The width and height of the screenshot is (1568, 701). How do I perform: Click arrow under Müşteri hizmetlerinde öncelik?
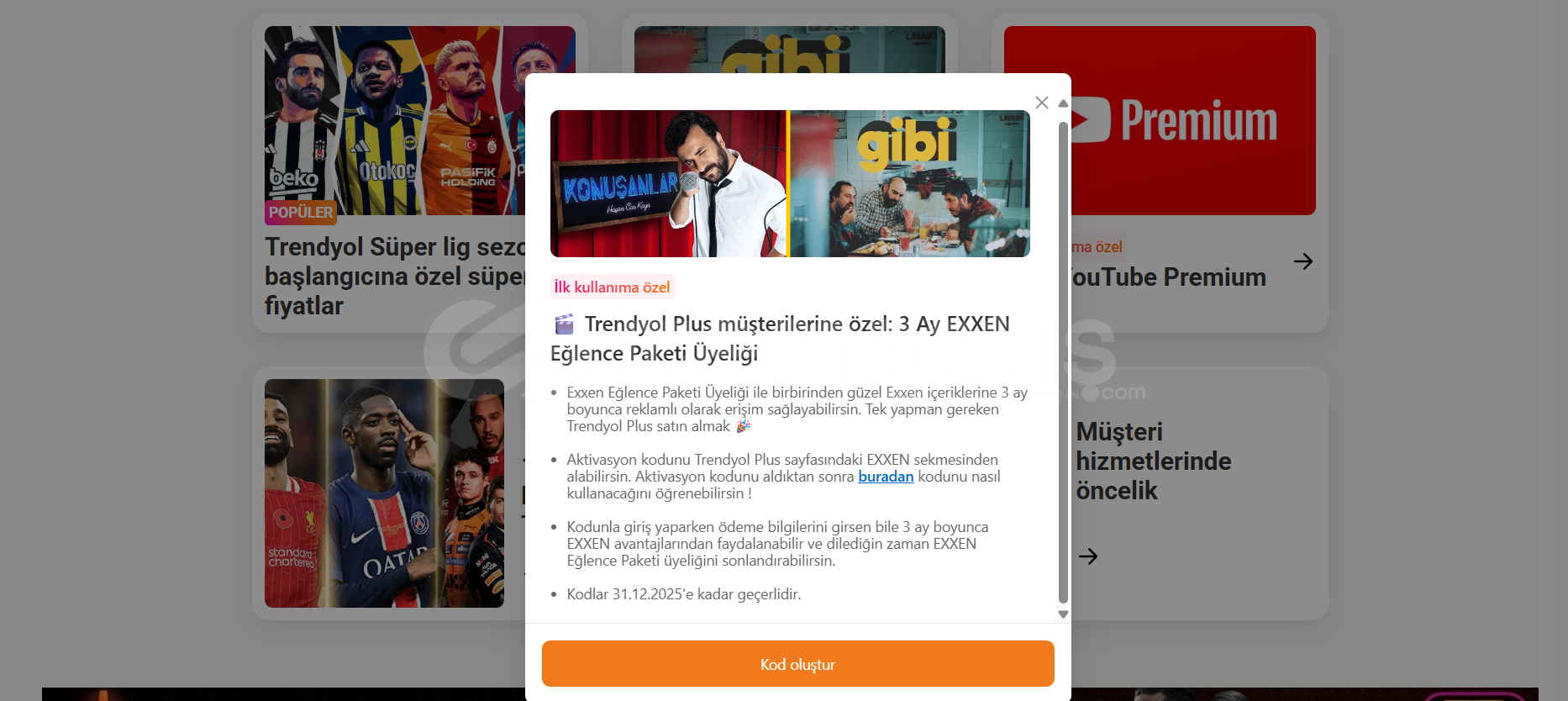point(1088,556)
